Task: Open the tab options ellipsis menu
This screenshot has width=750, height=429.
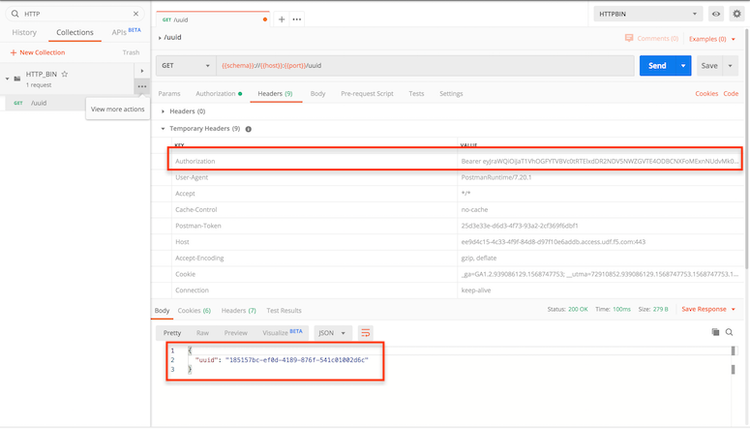Action: [x=297, y=19]
